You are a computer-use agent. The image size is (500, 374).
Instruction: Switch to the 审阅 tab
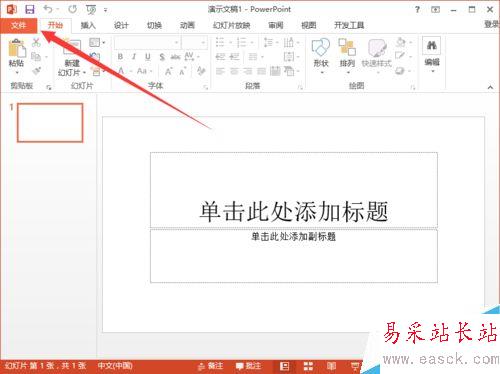[x=276, y=25]
